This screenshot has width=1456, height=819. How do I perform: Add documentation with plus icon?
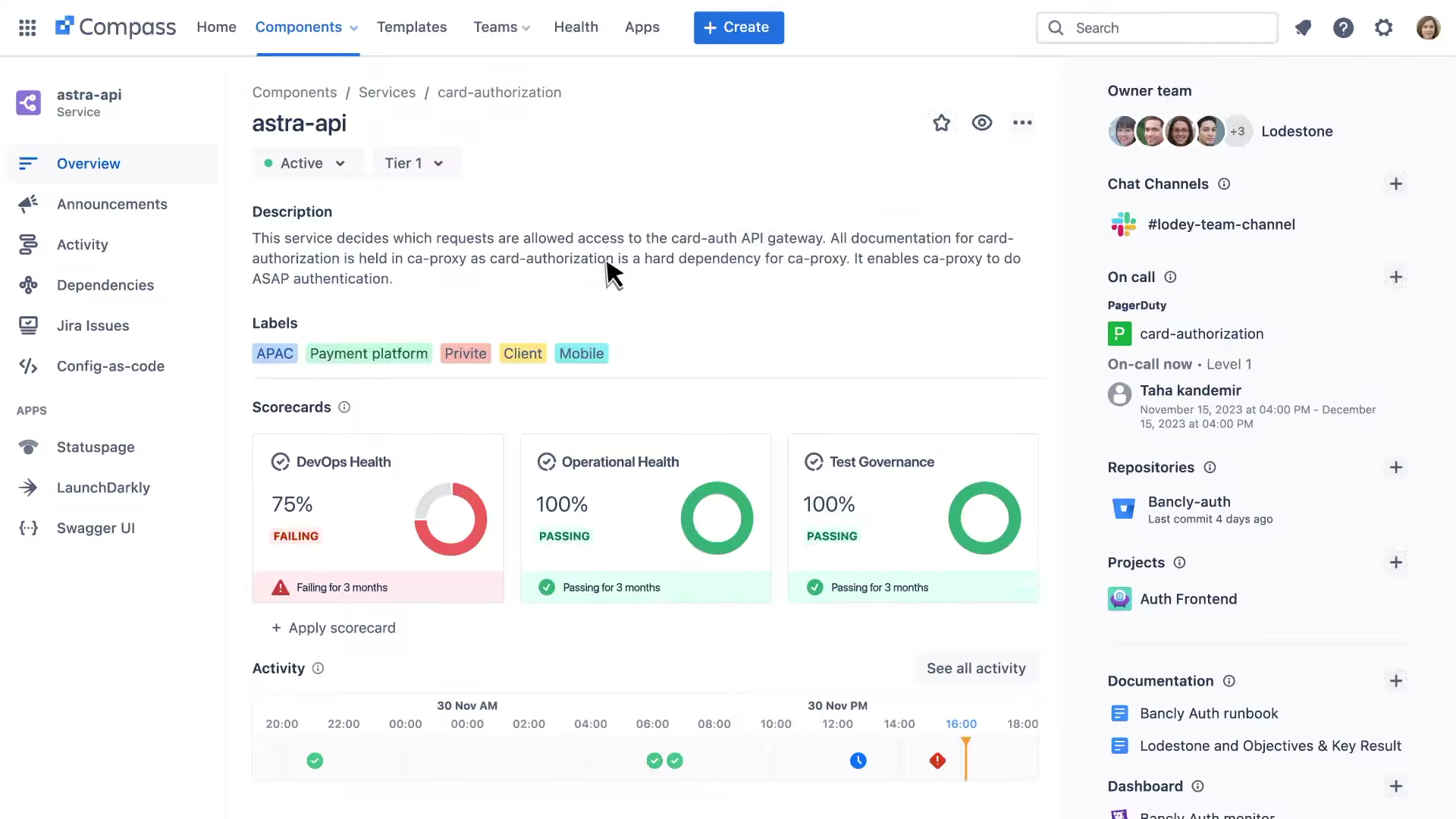pos(1395,680)
